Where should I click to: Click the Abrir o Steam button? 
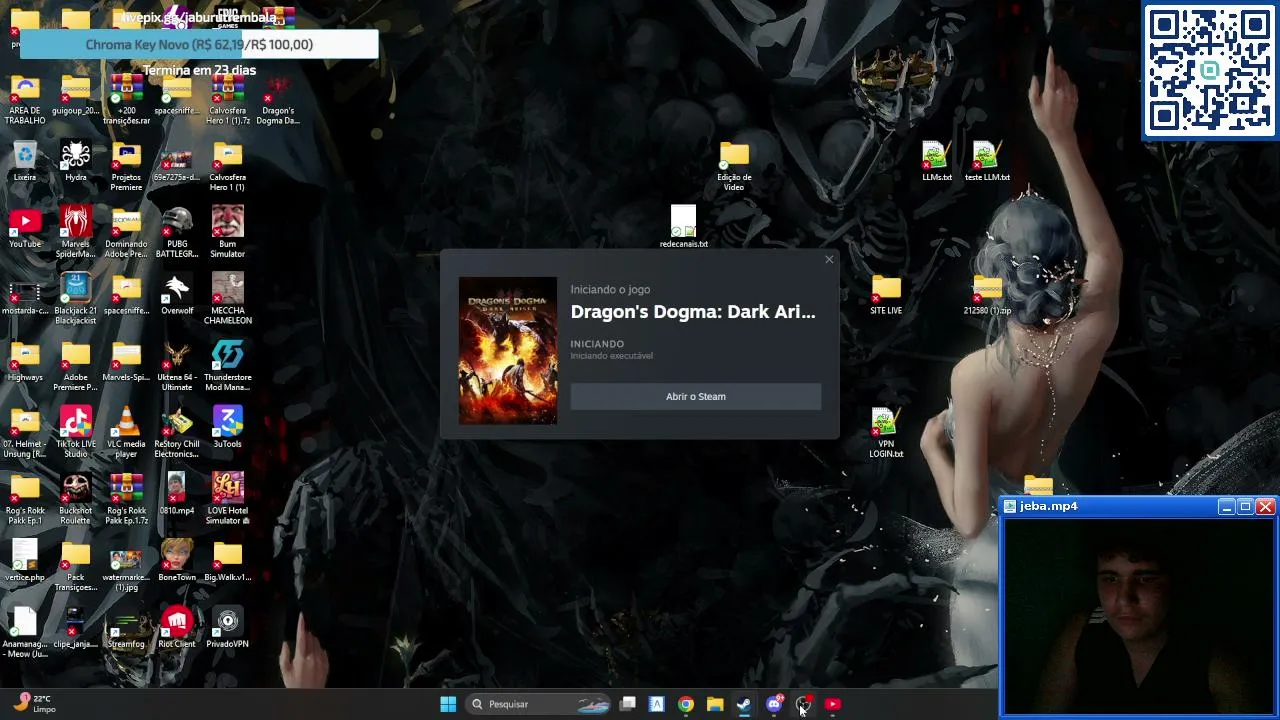696,396
